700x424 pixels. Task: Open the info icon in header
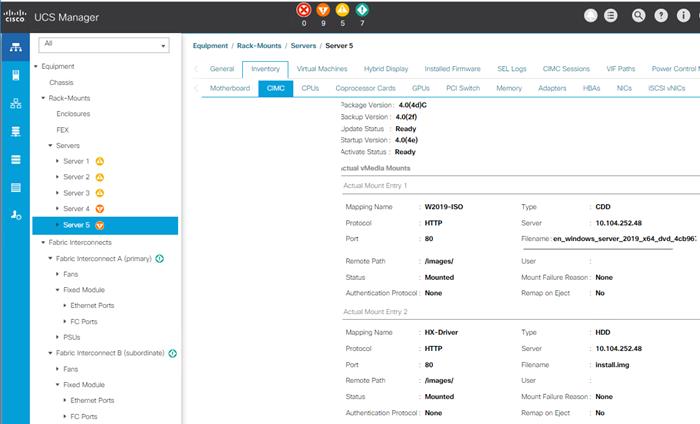[683, 16]
